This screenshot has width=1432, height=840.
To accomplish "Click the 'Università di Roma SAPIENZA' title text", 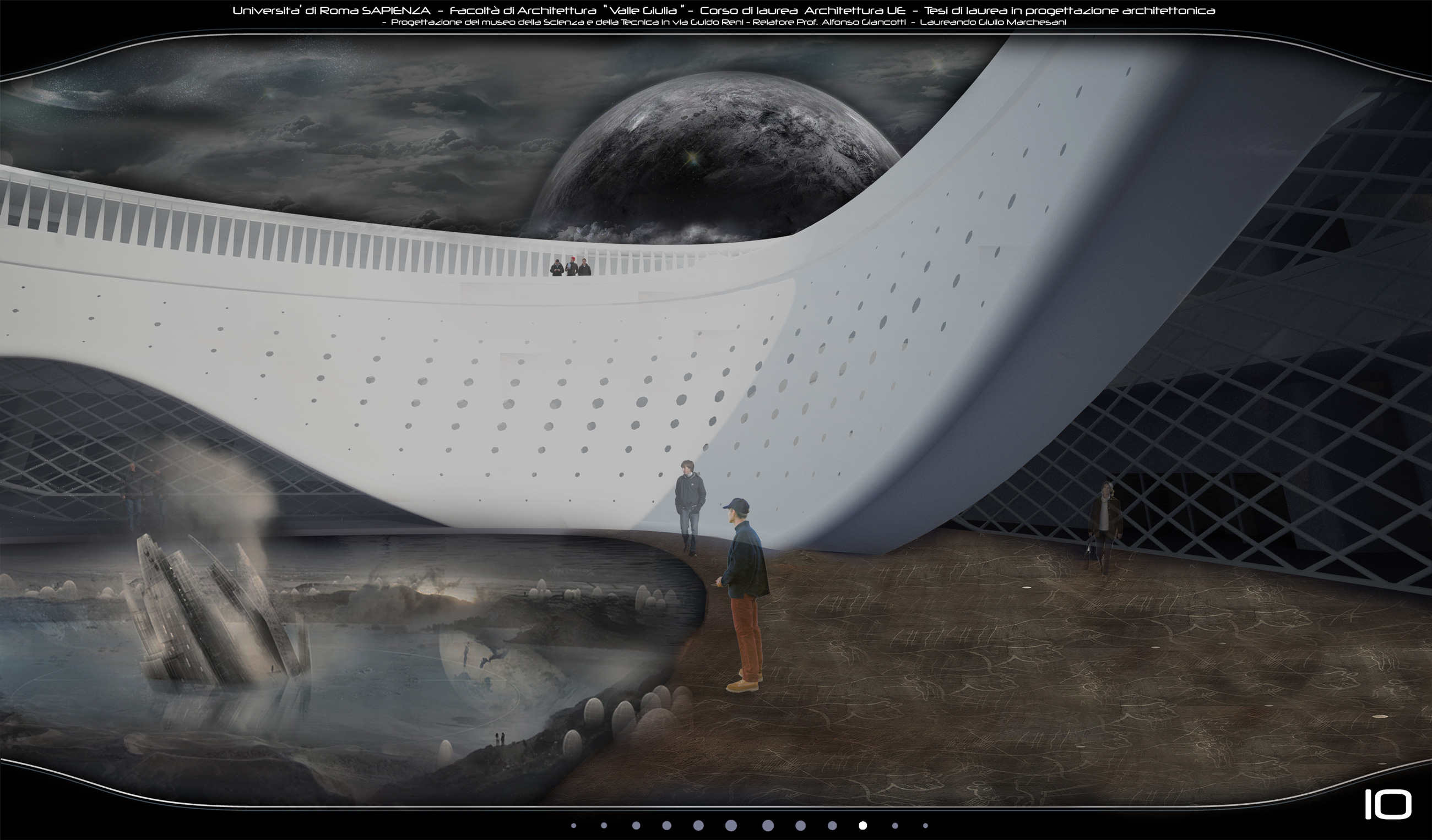I will pos(332,11).
